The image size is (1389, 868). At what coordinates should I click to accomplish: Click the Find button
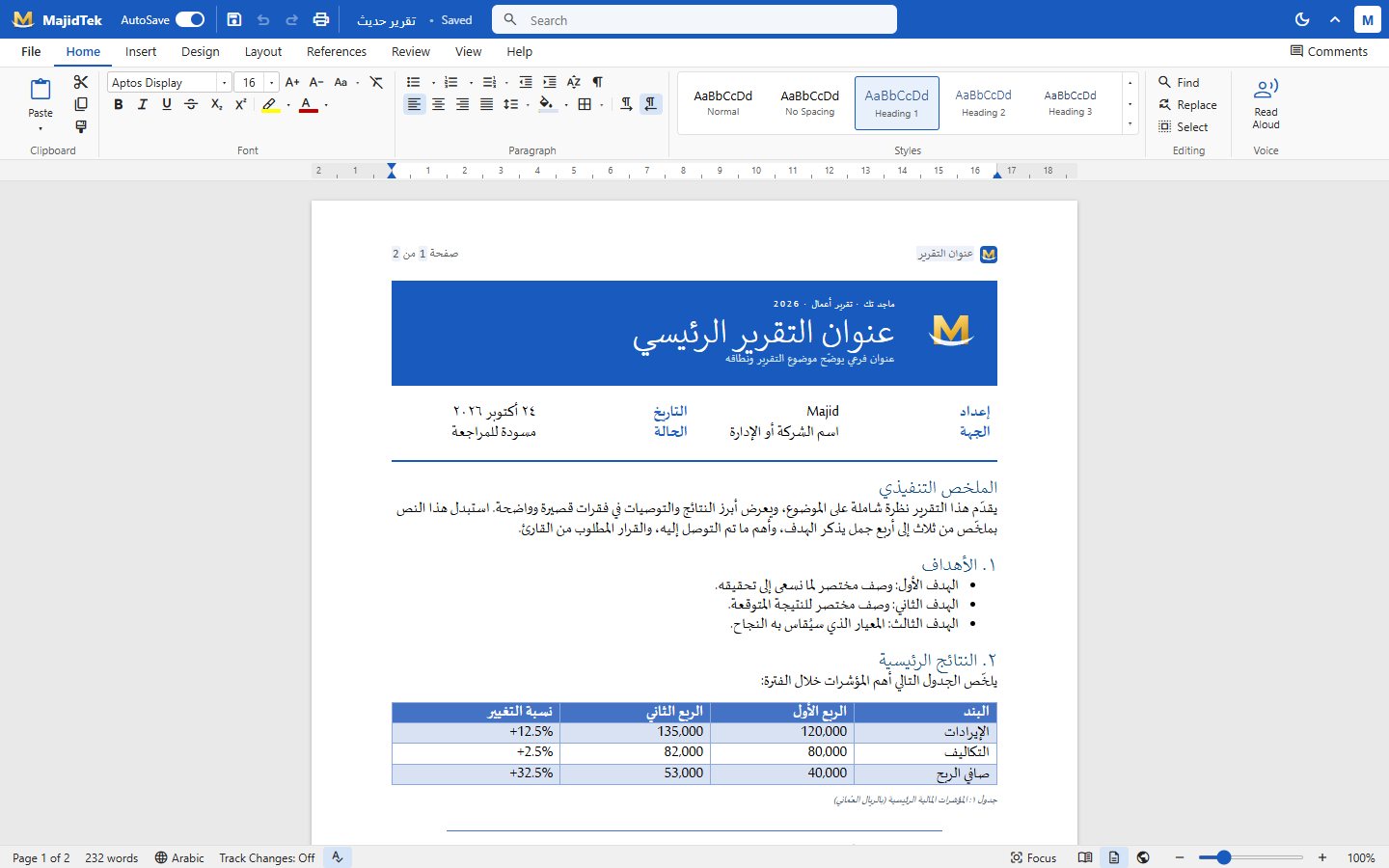(1179, 82)
